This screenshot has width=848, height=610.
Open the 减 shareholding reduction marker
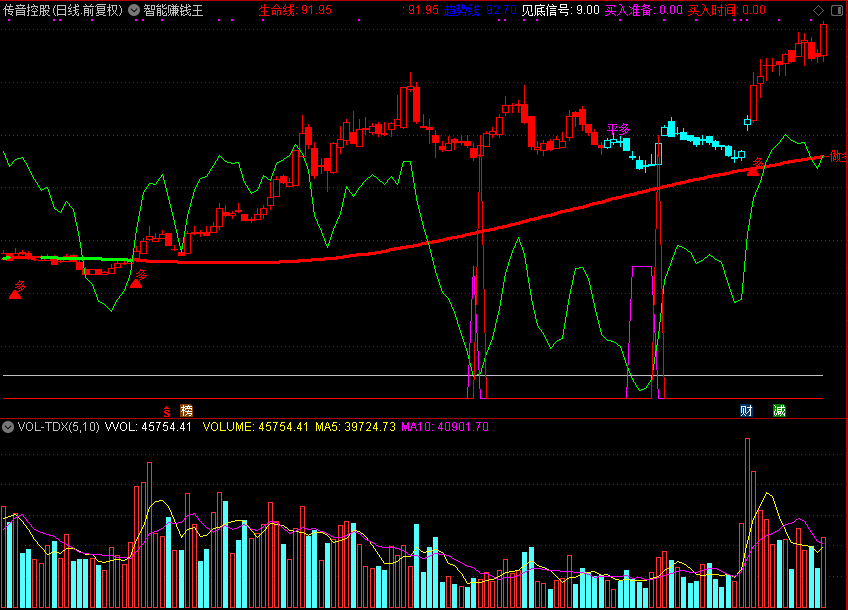coord(779,410)
